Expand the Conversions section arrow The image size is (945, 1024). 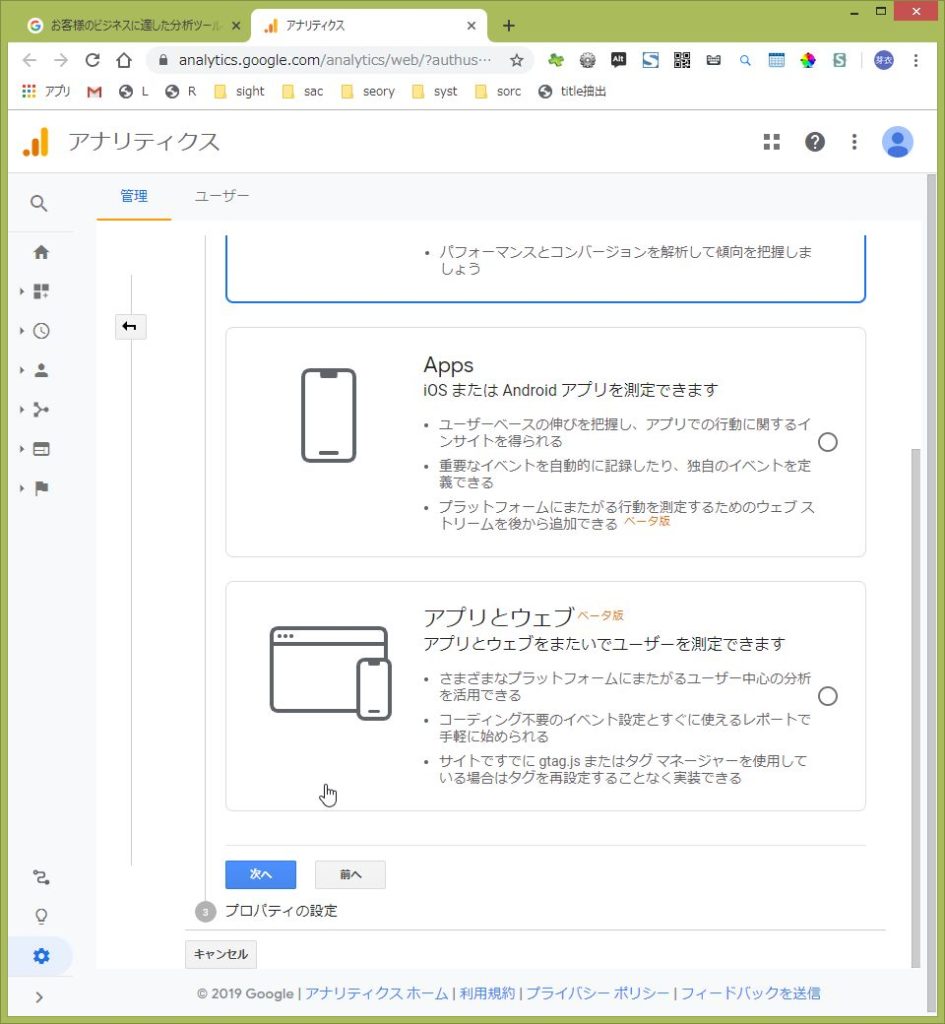22,488
